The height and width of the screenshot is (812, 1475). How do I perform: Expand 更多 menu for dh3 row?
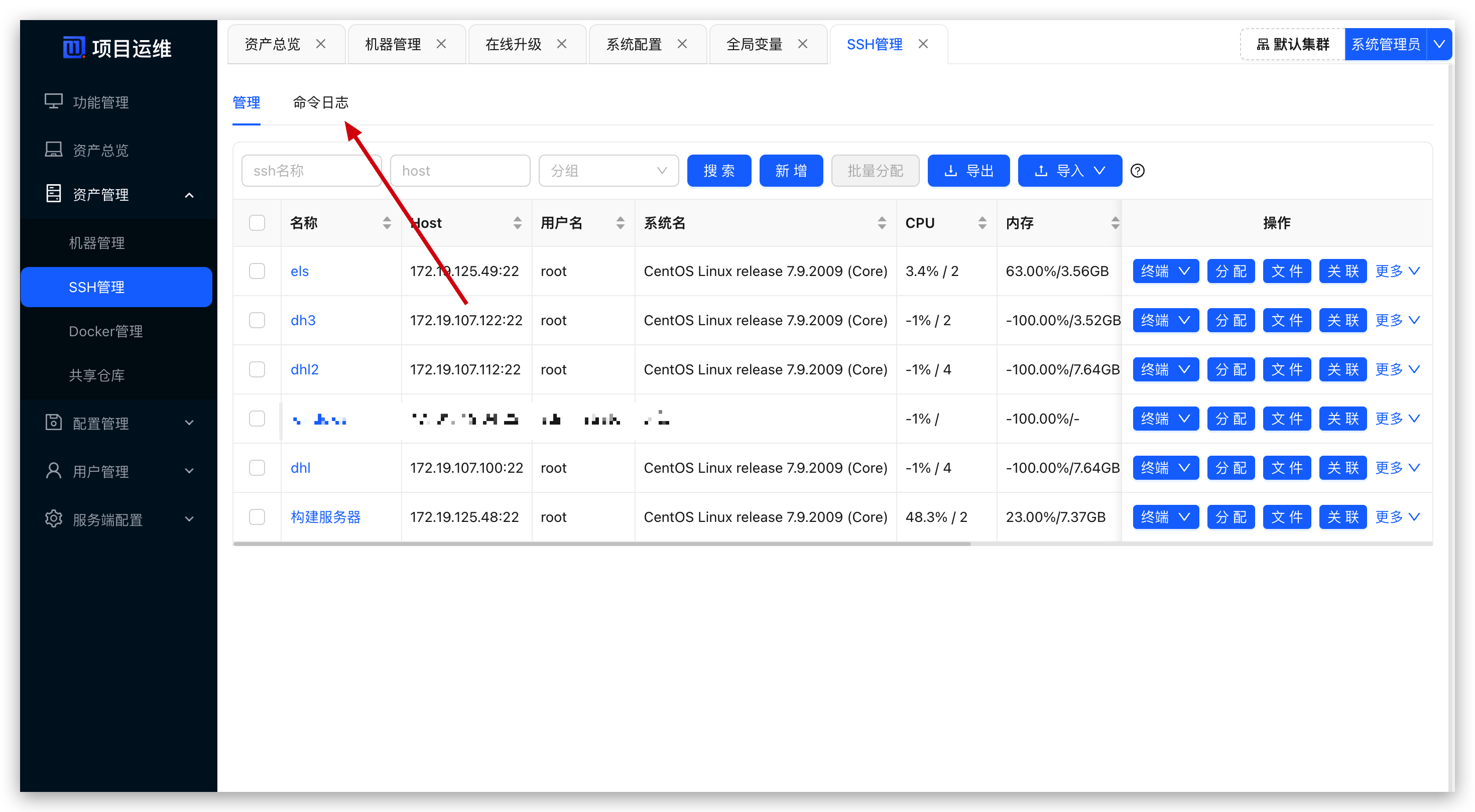pyautogui.click(x=1397, y=320)
